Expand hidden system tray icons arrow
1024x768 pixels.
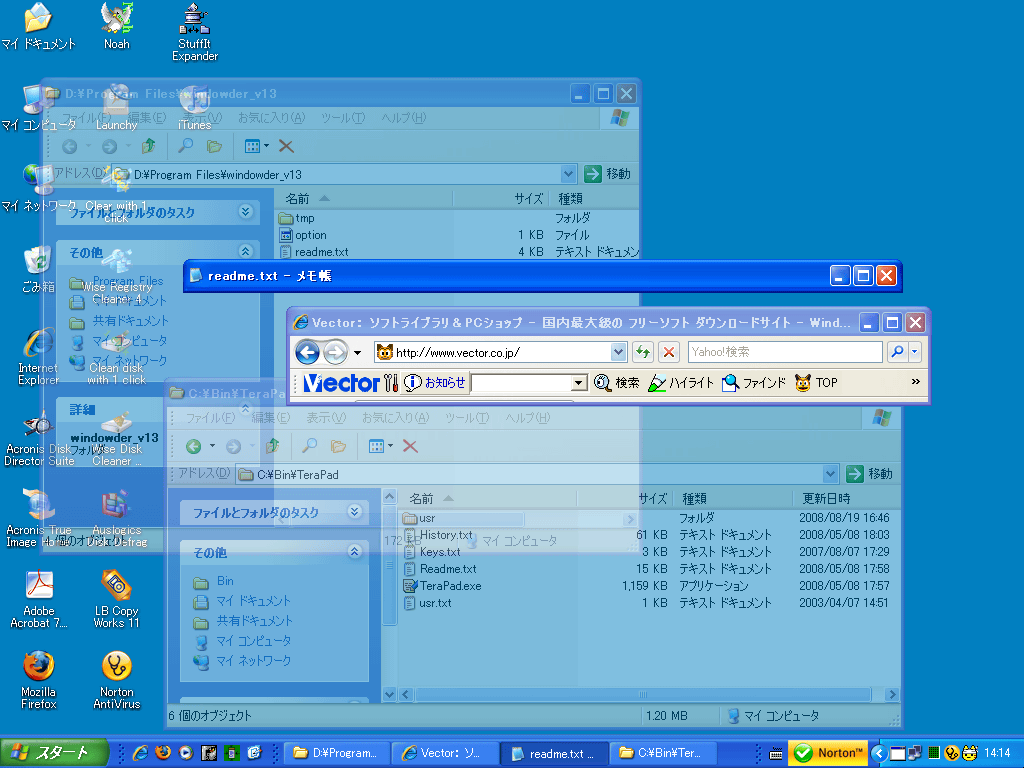coord(878,754)
